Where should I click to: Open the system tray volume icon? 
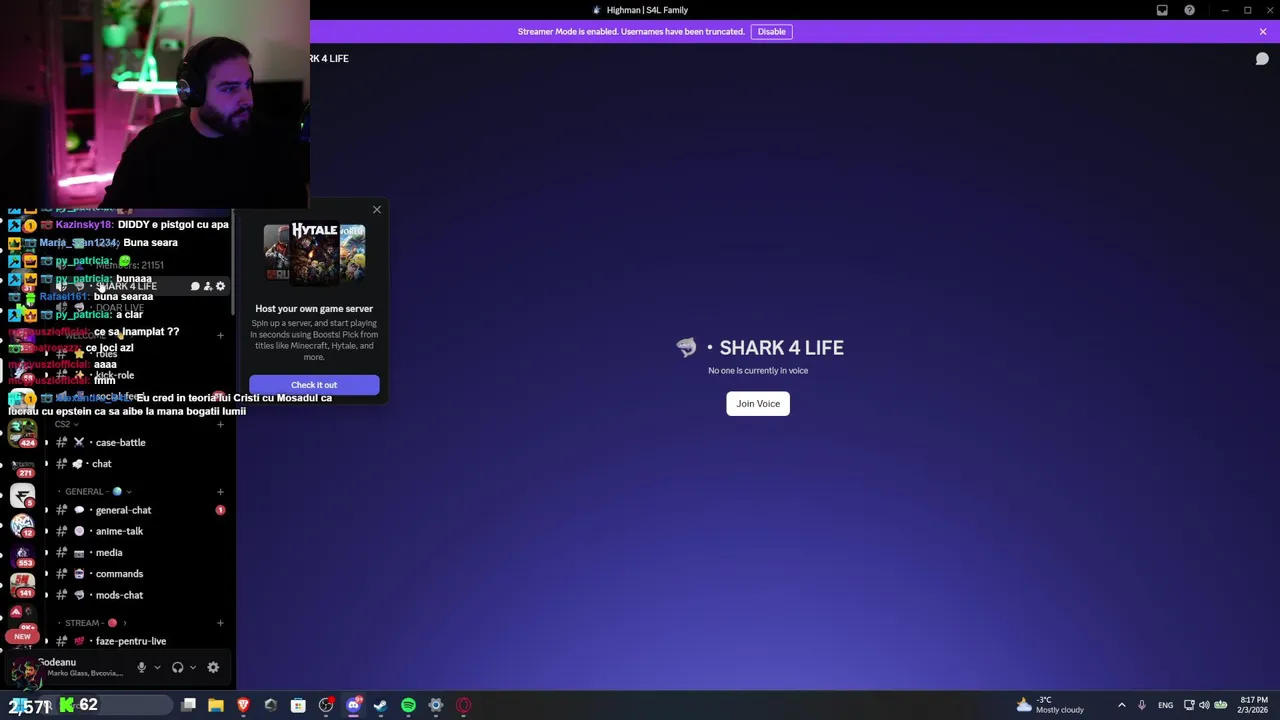tap(1204, 706)
